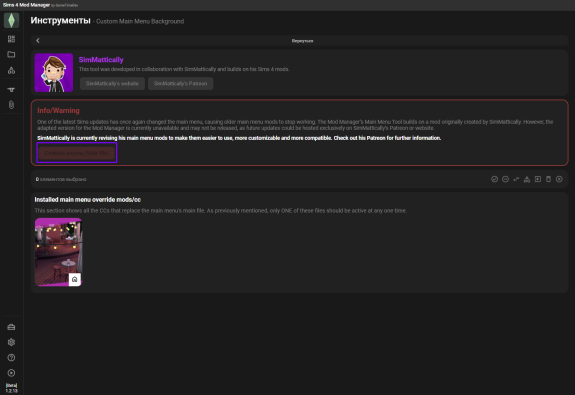Click the home badge on the mod thumbnail

pos(74,279)
